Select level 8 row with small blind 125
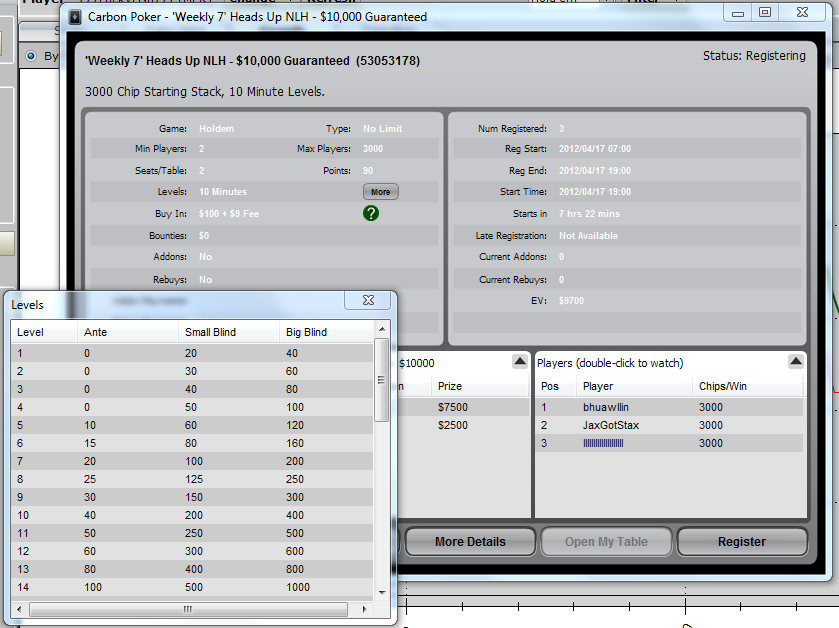This screenshot has width=839, height=628. pyautogui.click(x=192, y=479)
